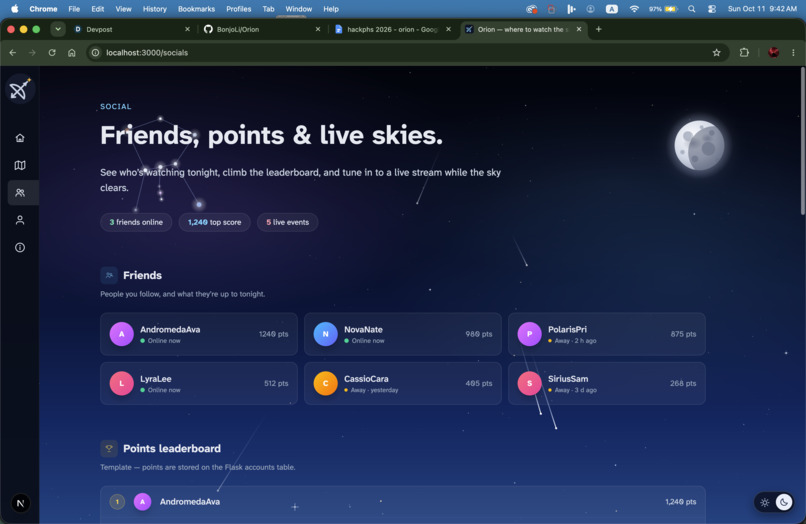Click the moon illustration
The width and height of the screenshot is (806, 524).
point(699,146)
